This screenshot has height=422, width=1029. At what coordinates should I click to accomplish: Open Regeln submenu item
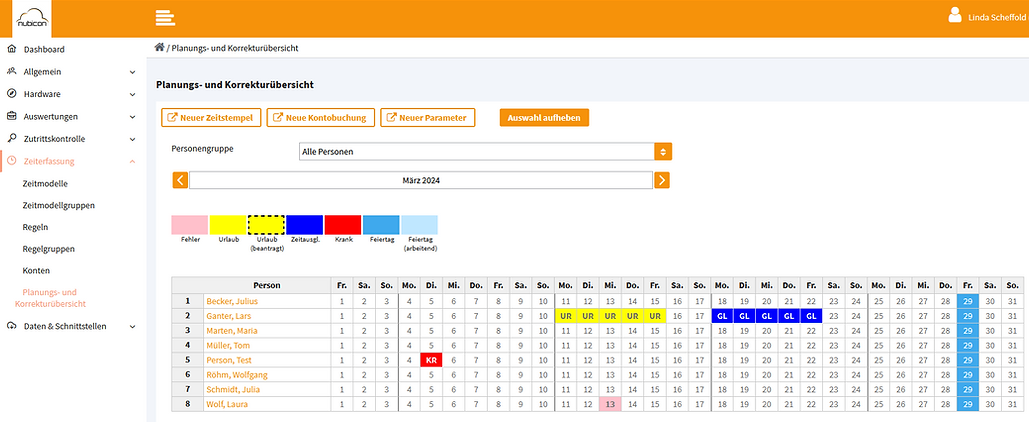click(35, 227)
